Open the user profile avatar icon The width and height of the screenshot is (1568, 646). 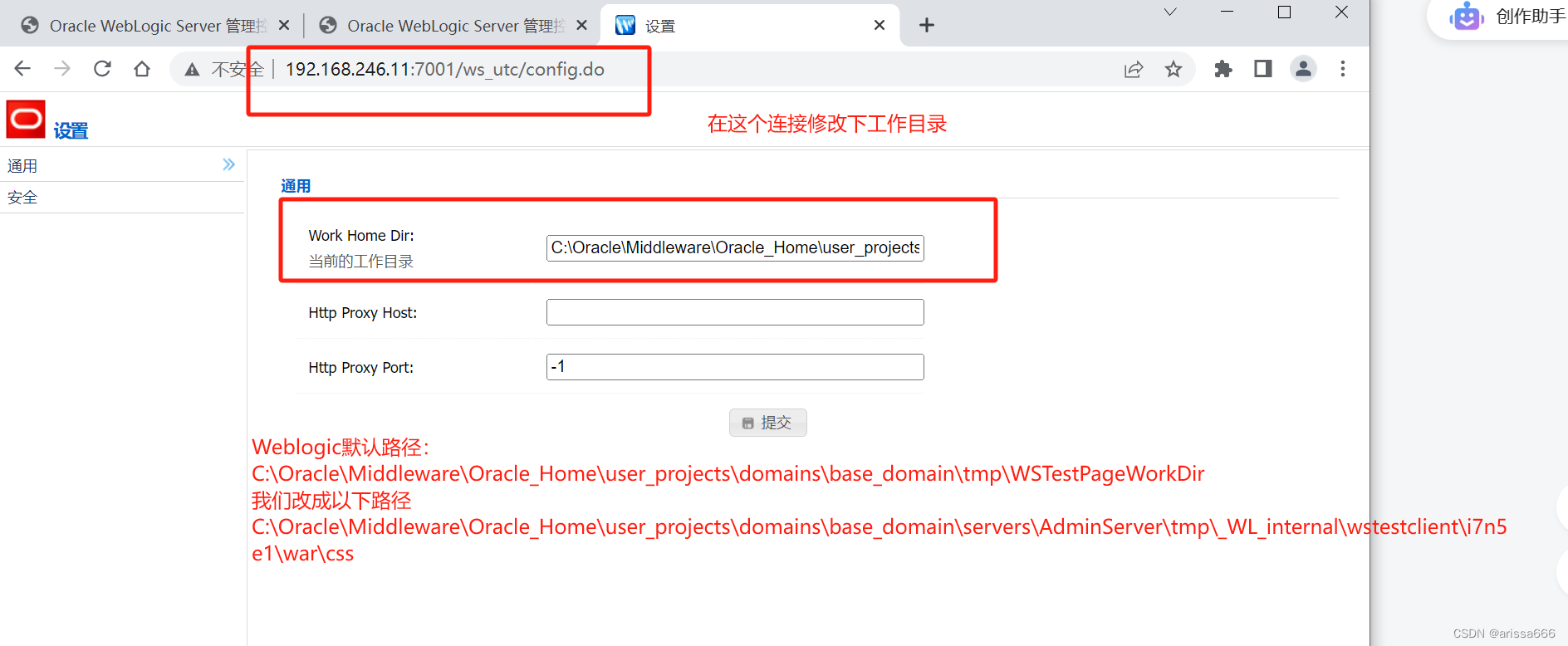click(x=1303, y=69)
